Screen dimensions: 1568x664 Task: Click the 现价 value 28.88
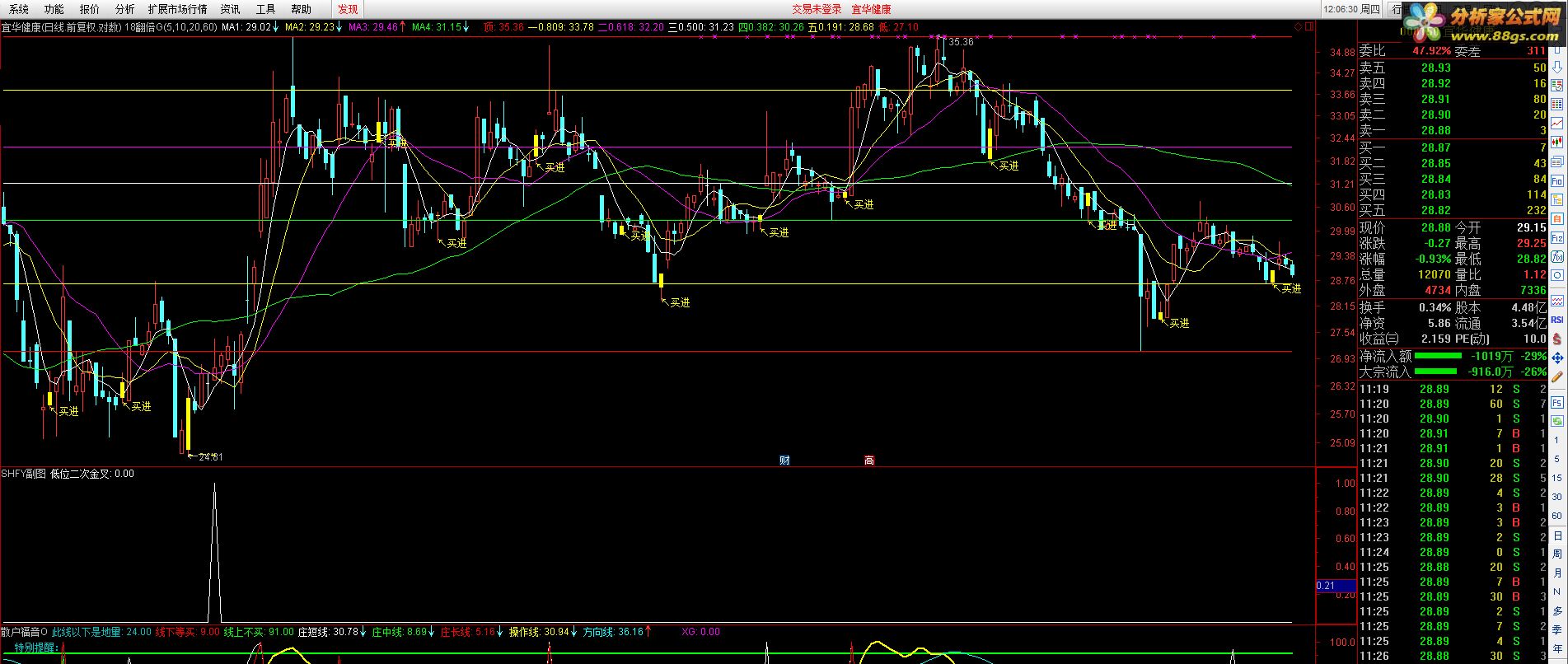click(1435, 227)
